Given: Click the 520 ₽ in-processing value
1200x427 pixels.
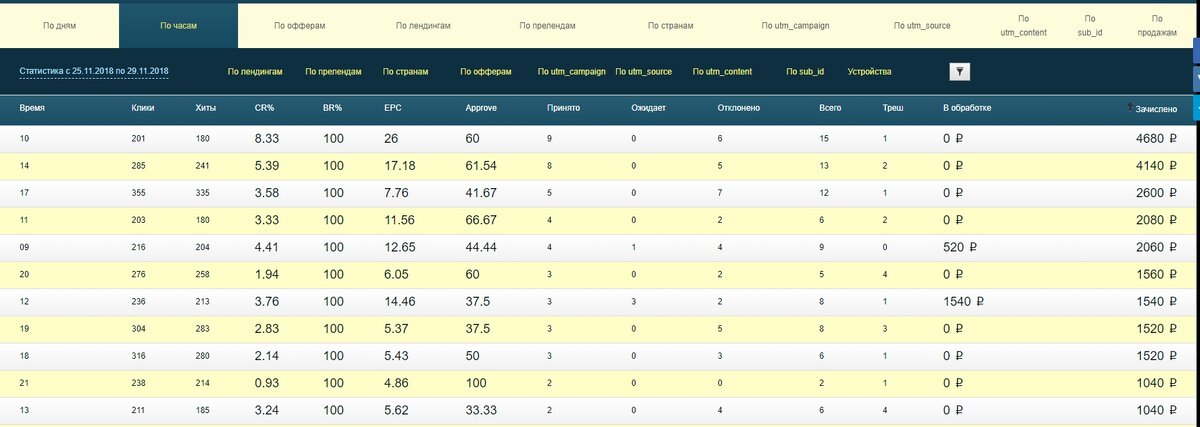Looking at the screenshot, I should tap(960, 246).
